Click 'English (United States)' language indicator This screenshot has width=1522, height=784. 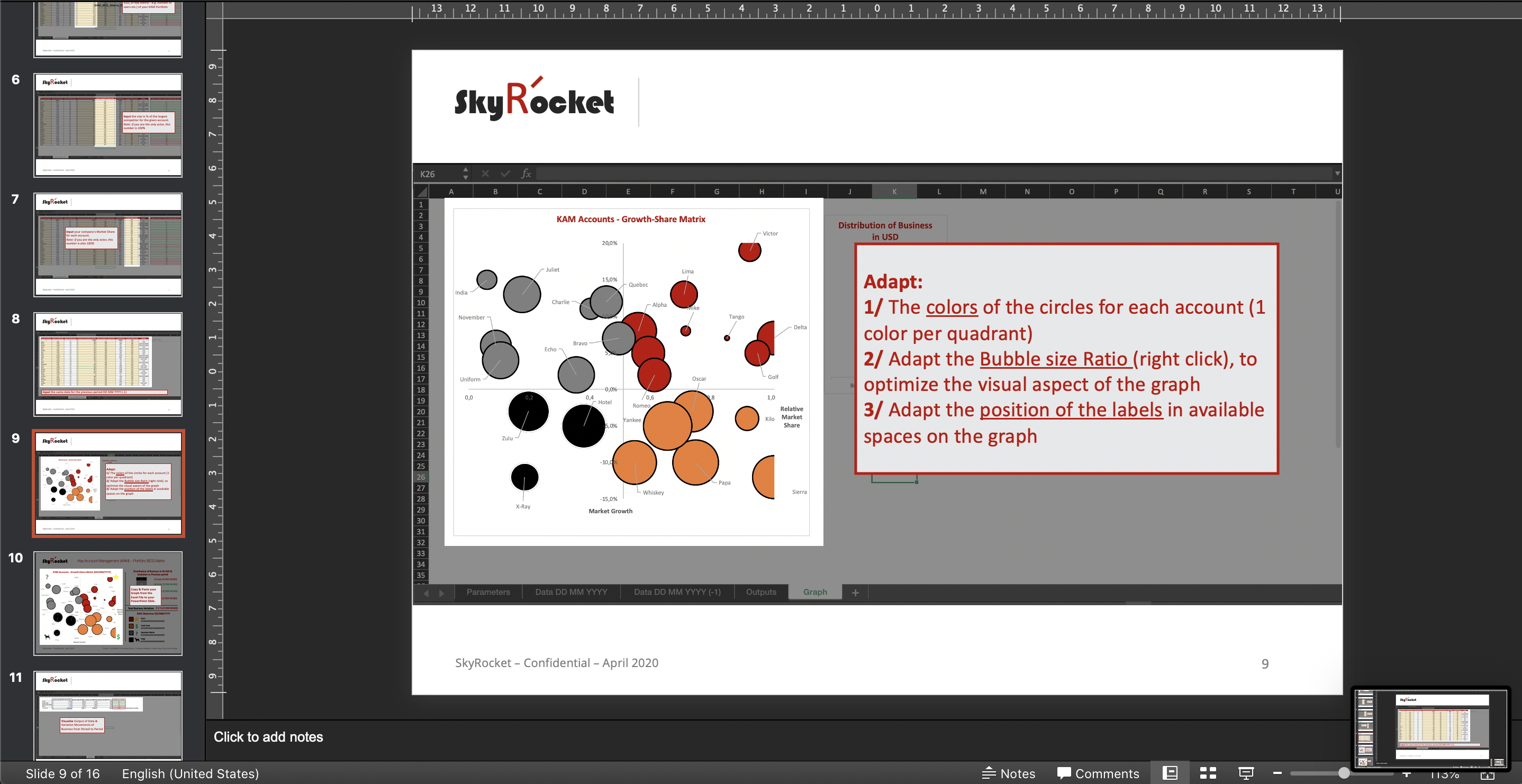[191, 773]
